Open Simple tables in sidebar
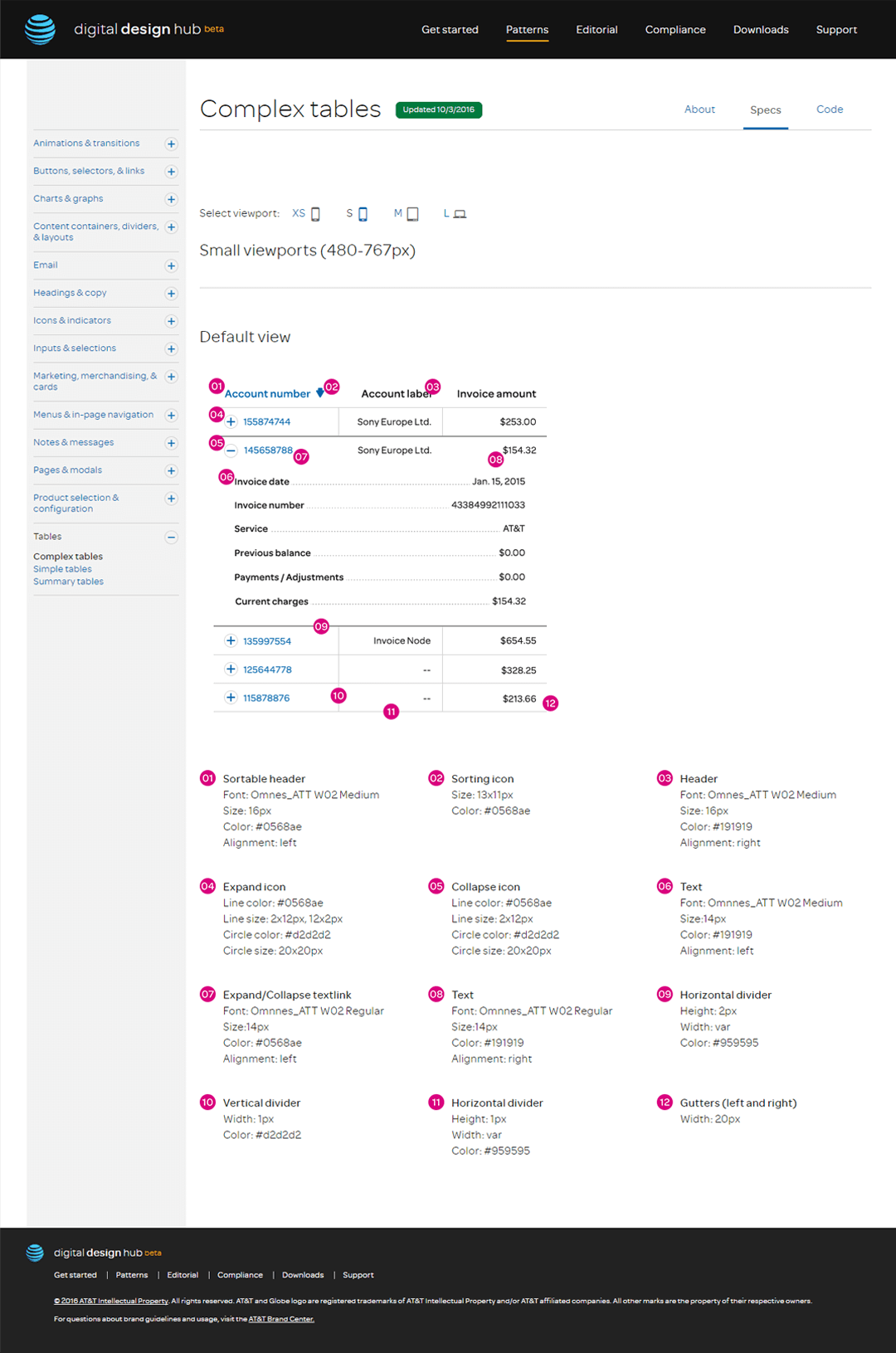Viewport: 896px width, 1353px height. tap(62, 569)
